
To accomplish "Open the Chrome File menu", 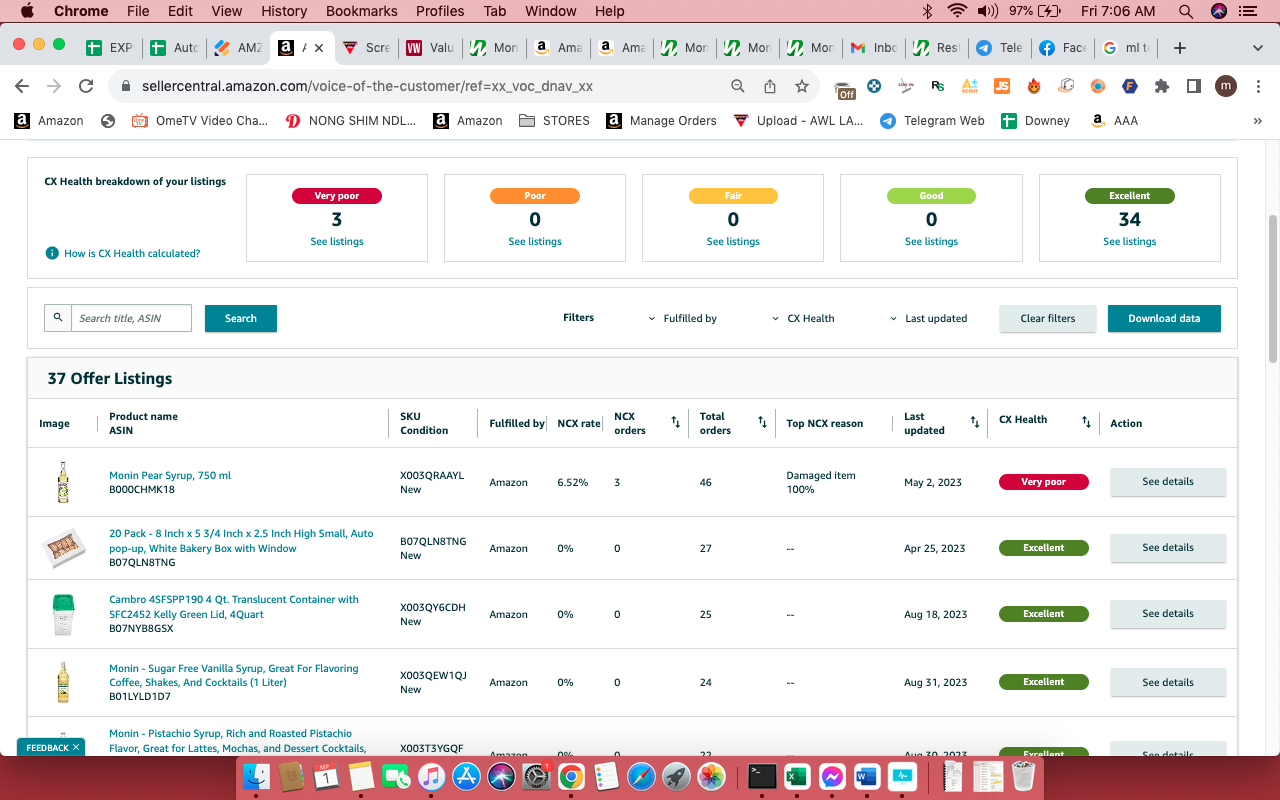I will [x=138, y=11].
